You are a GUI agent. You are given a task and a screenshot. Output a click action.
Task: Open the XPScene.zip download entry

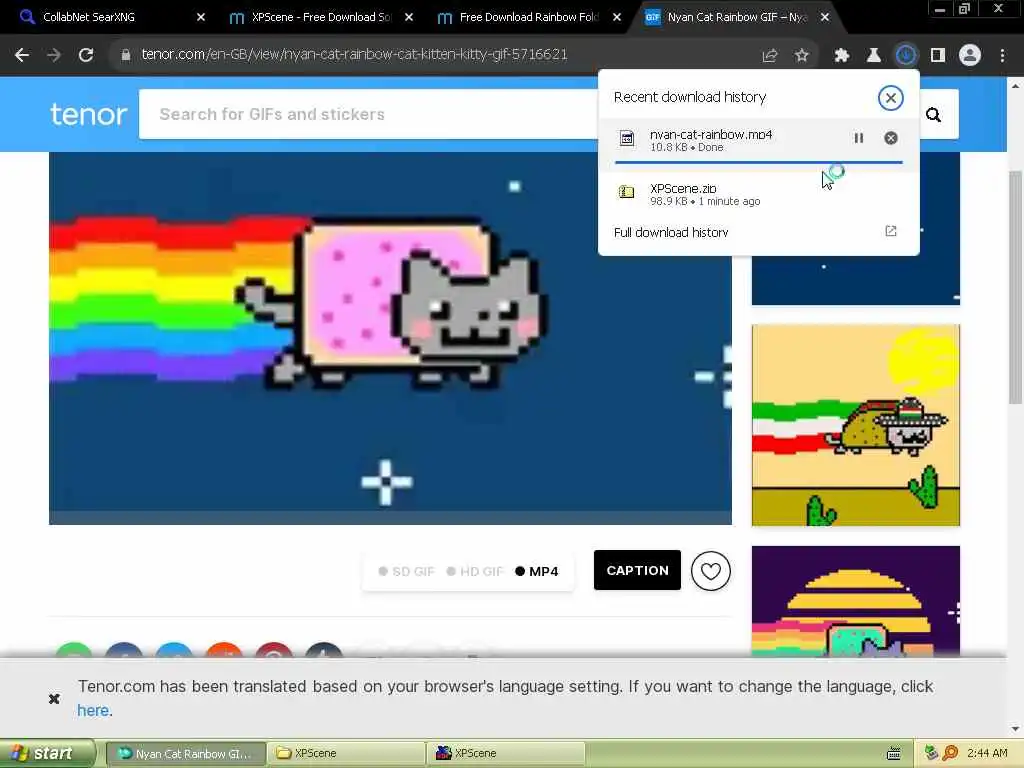click(x=758, y=194)
